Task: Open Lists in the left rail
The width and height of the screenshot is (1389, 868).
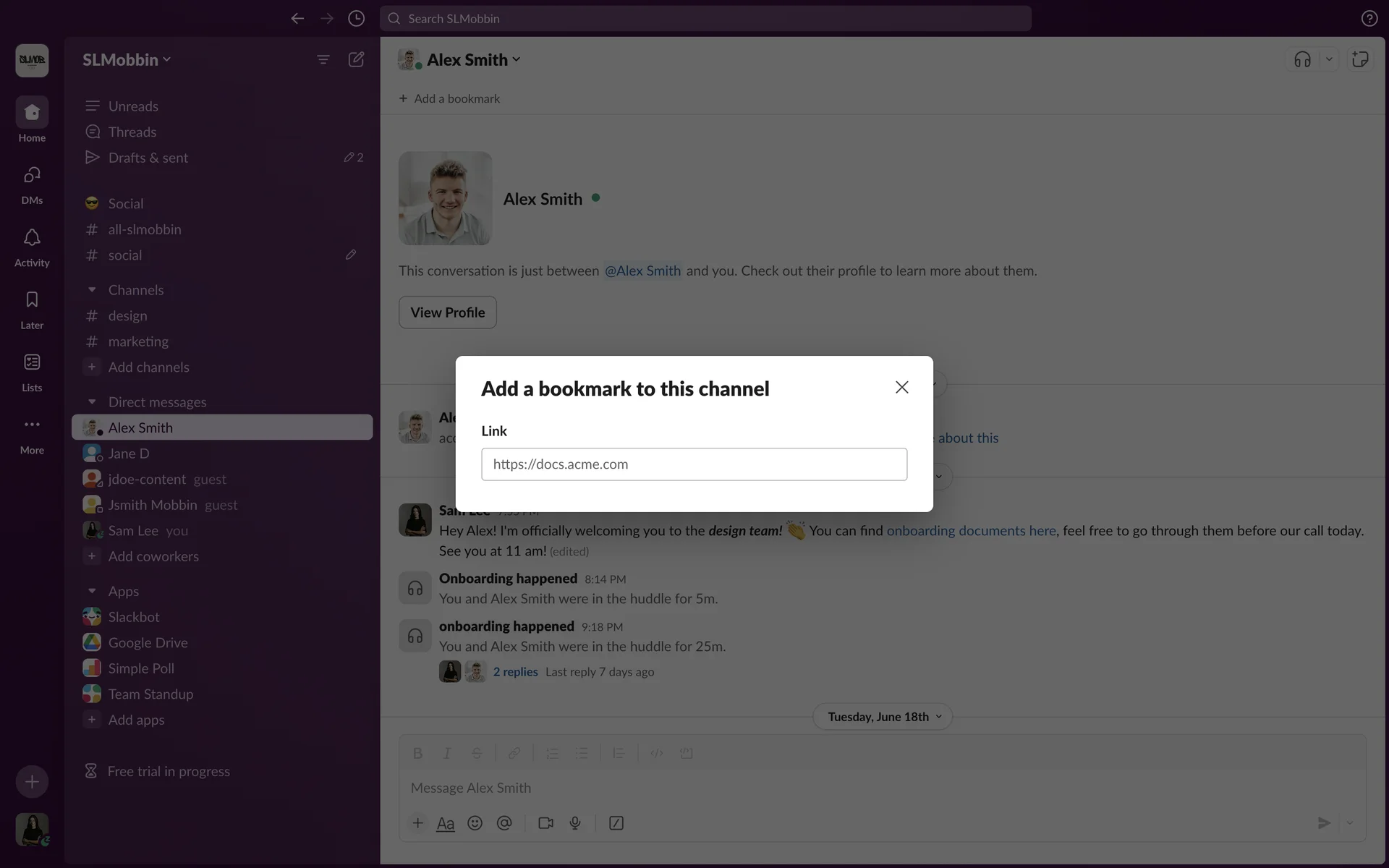Action: click(x=32, y=362)
